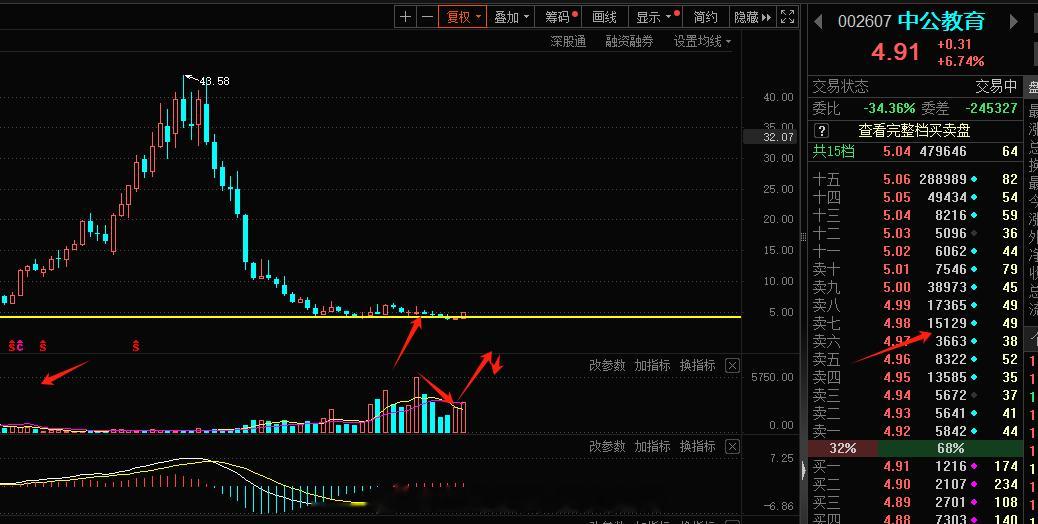Select the 卖二 price 4.93
Viewport: 1038px width, 524px height.
click(896, 413)
